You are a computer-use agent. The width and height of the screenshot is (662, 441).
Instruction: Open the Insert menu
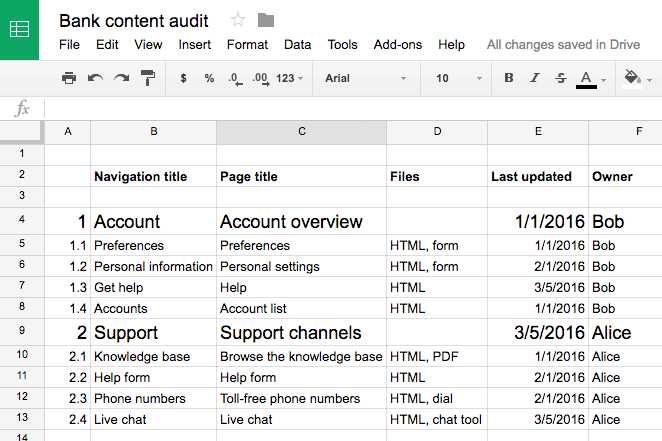tap(194, 45)
